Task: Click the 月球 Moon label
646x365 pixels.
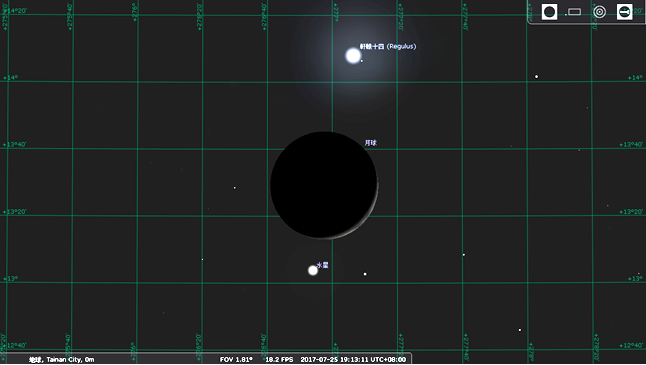Action: coord(370,143)
